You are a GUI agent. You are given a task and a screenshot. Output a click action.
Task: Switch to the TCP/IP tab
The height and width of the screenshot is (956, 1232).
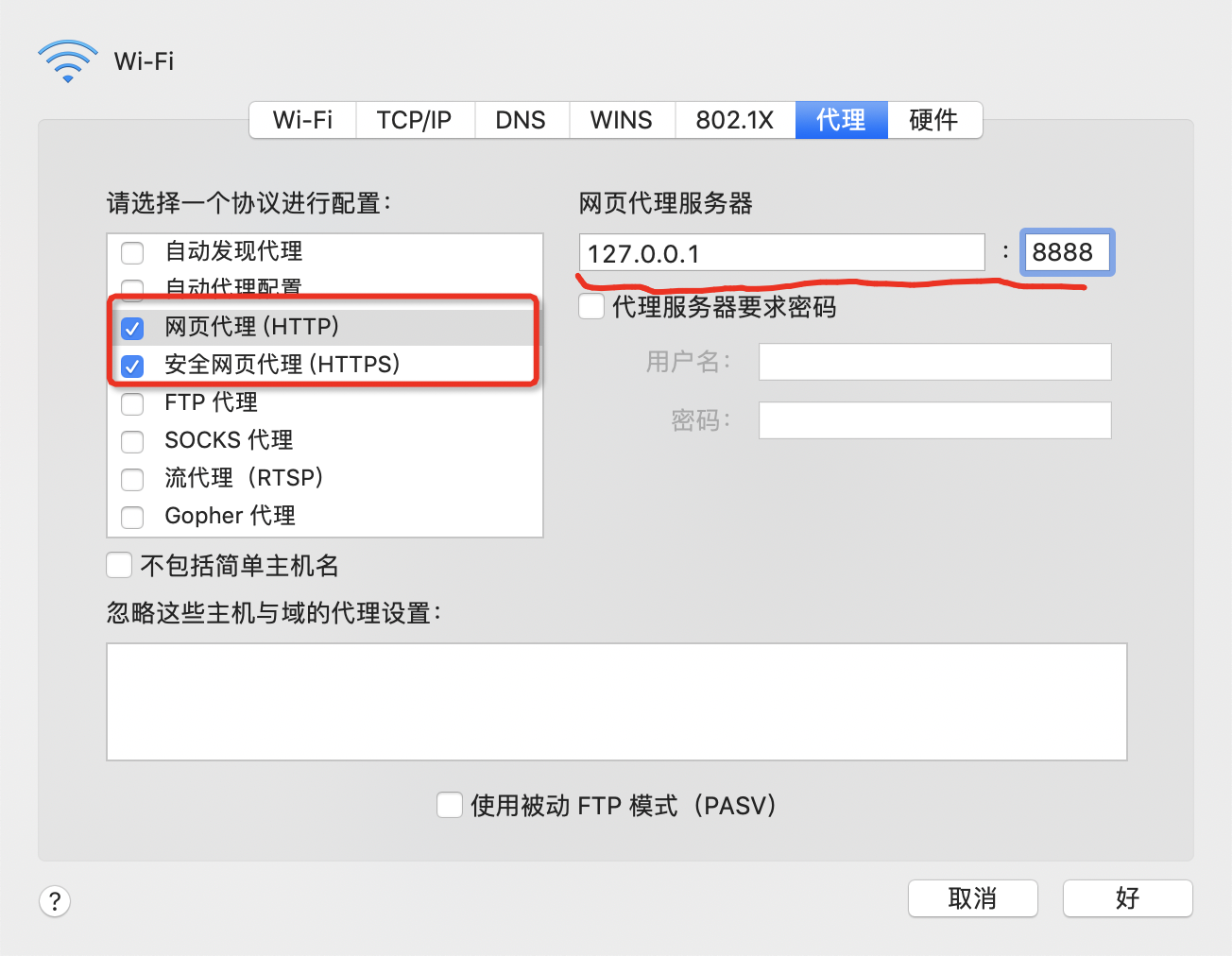tap(415, 120)
